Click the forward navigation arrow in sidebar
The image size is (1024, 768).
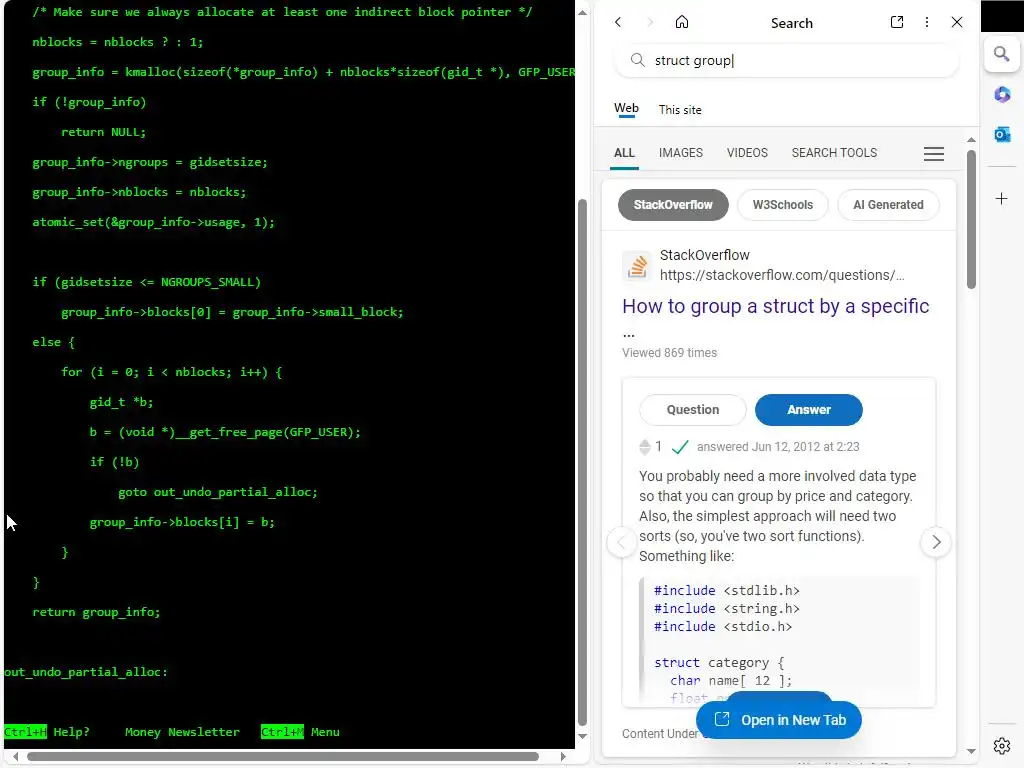650,22
